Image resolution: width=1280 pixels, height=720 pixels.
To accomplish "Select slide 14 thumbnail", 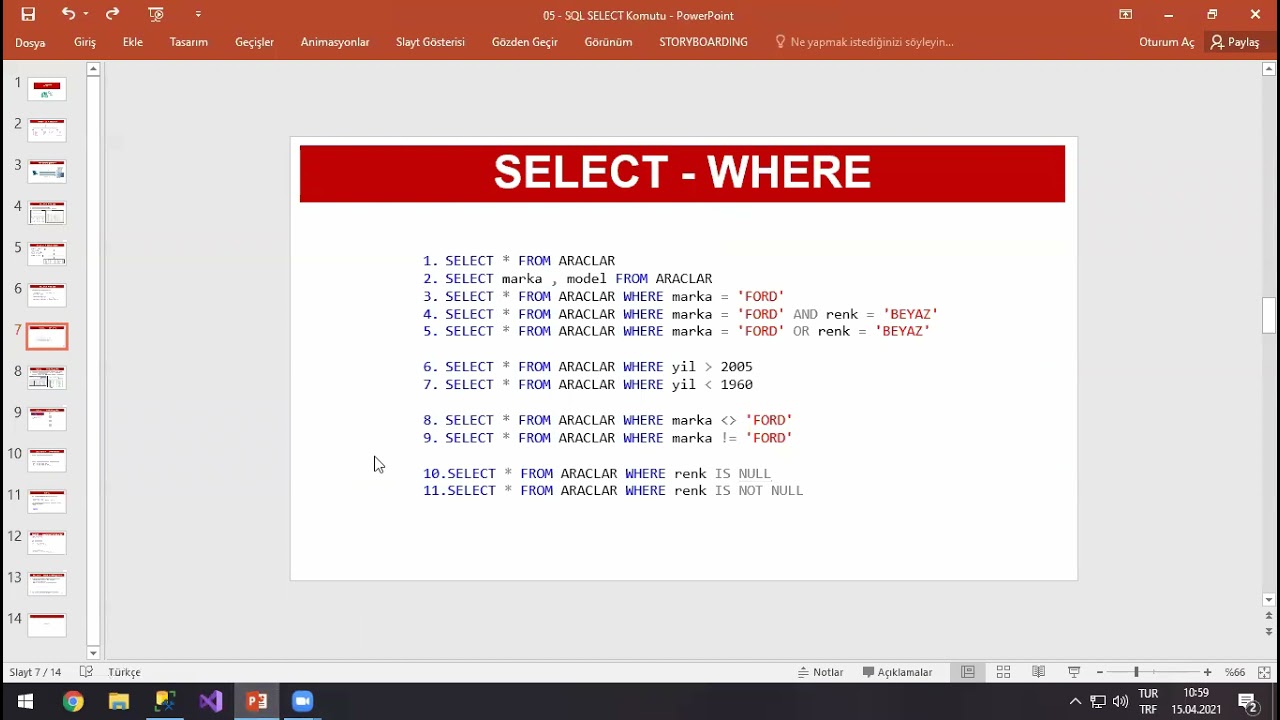I will click(47, 624).
